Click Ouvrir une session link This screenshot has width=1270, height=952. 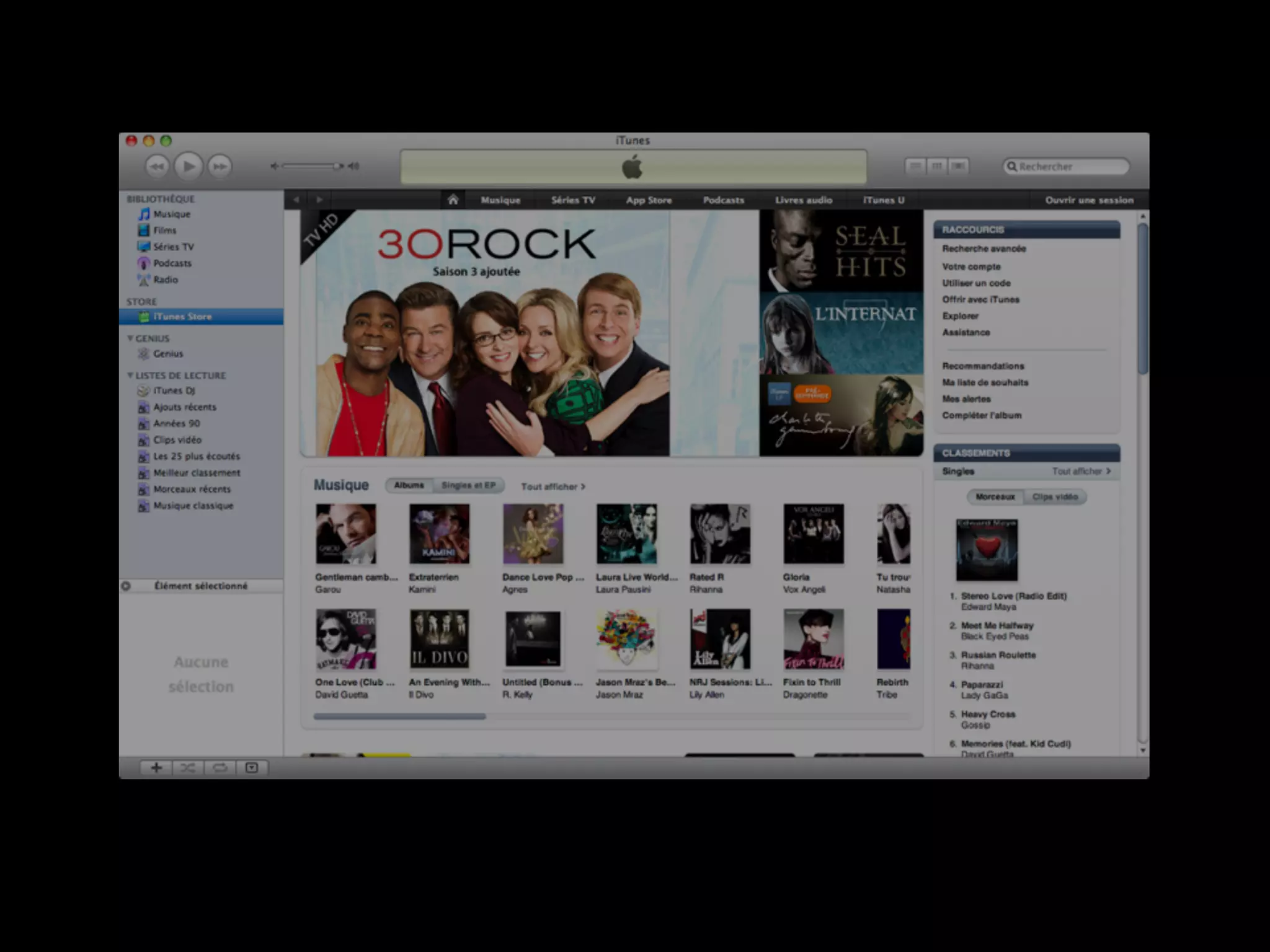coord(1089,200)
